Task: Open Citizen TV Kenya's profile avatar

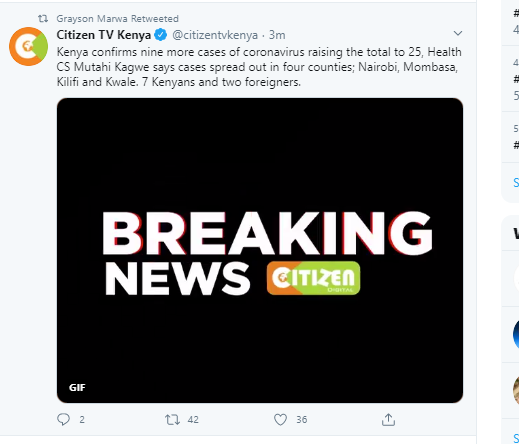Action: pyautogui.click(x=29, y=46)
